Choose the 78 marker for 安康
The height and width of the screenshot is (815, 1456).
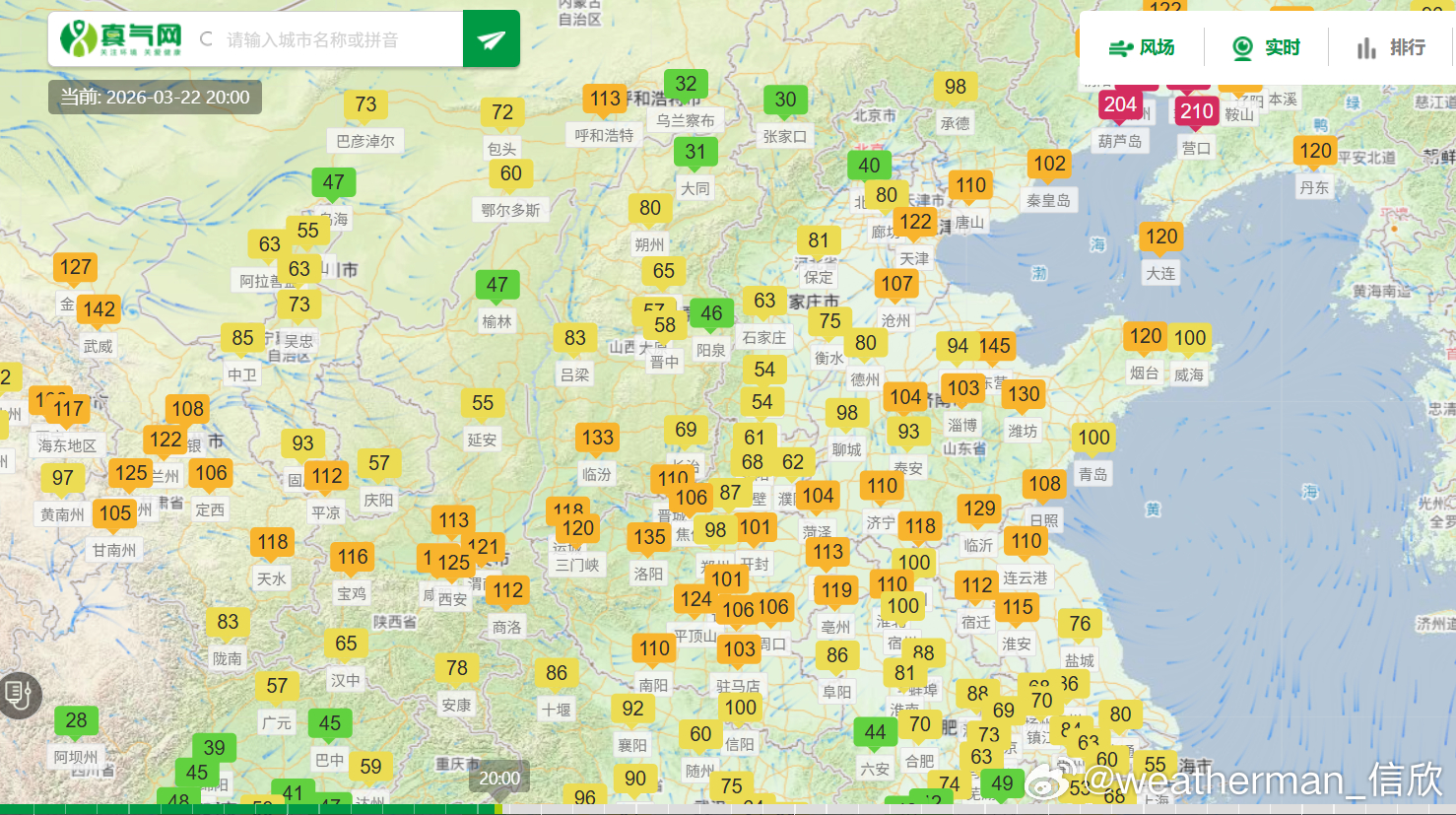(457, 668)
